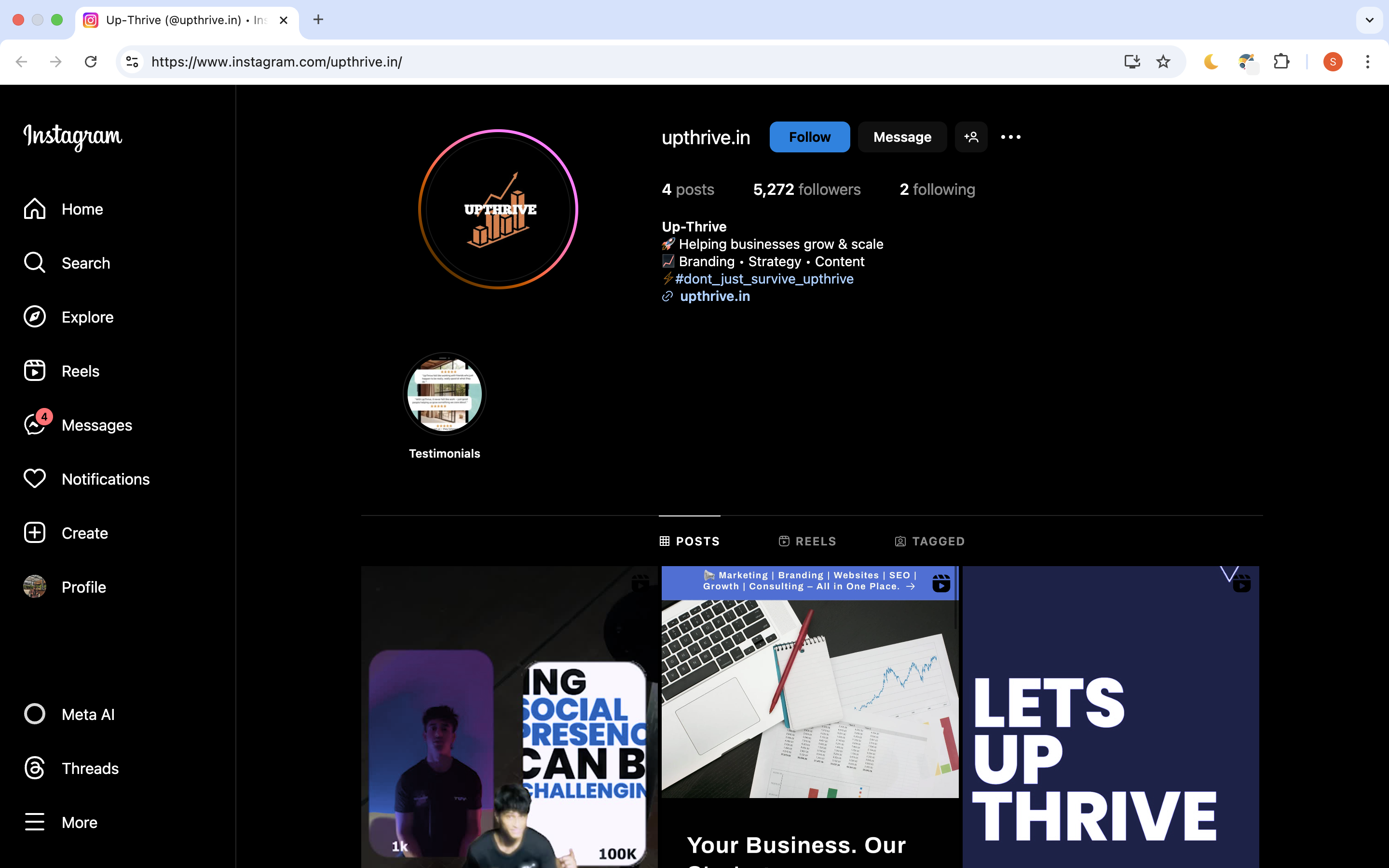The image size is (1389, 868).
Task: Click the dark mode moon extension
Action: point(1211,61)
